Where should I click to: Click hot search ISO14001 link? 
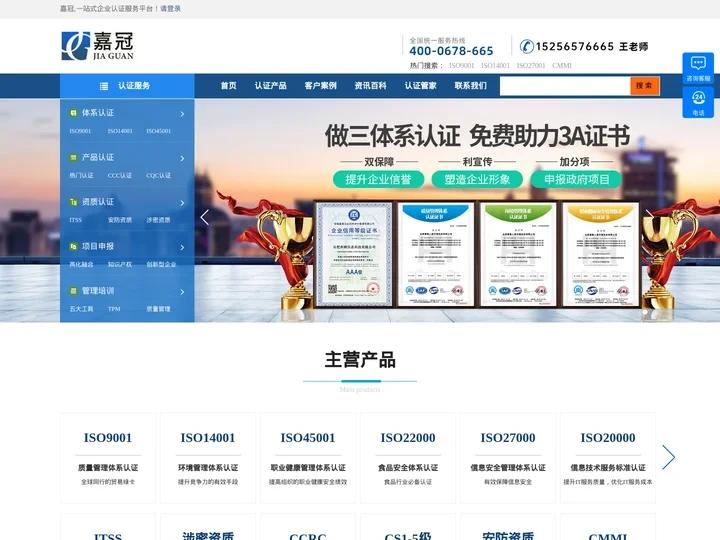pos(495,66)
